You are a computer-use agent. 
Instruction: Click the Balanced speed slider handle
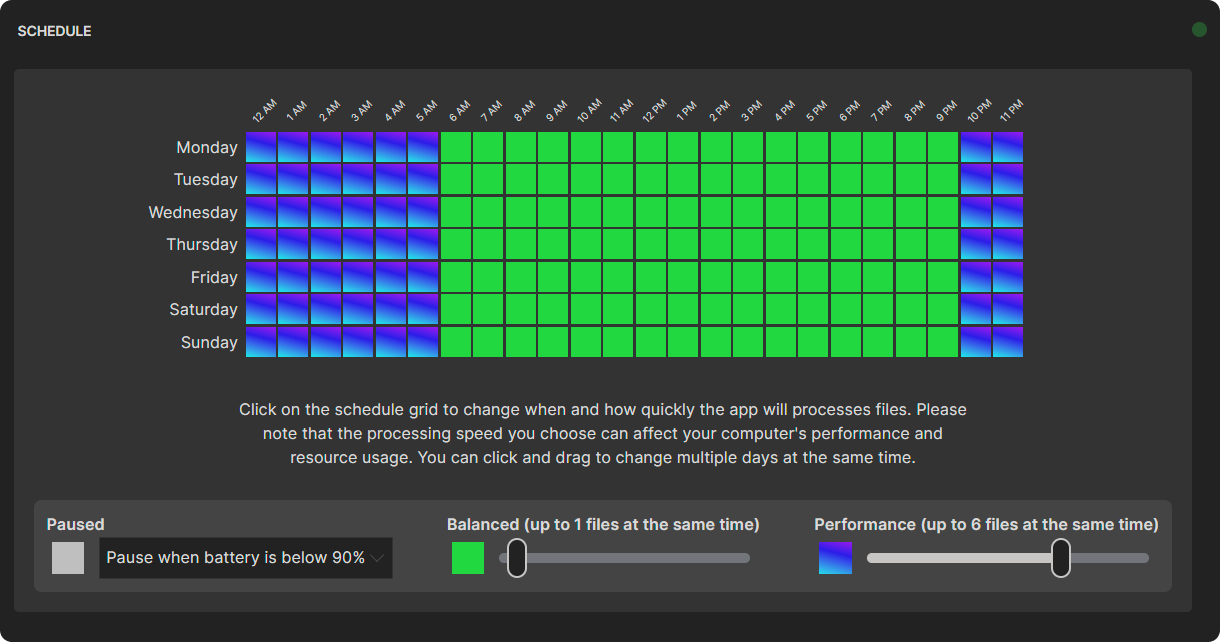pos(517,558)
